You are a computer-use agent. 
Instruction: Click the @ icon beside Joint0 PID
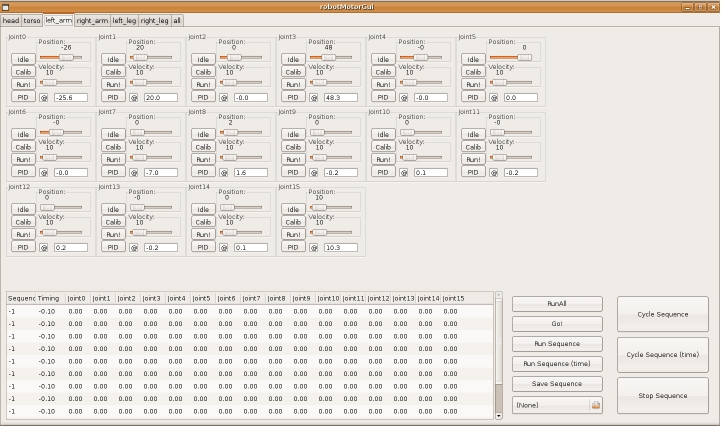[43, 97]
